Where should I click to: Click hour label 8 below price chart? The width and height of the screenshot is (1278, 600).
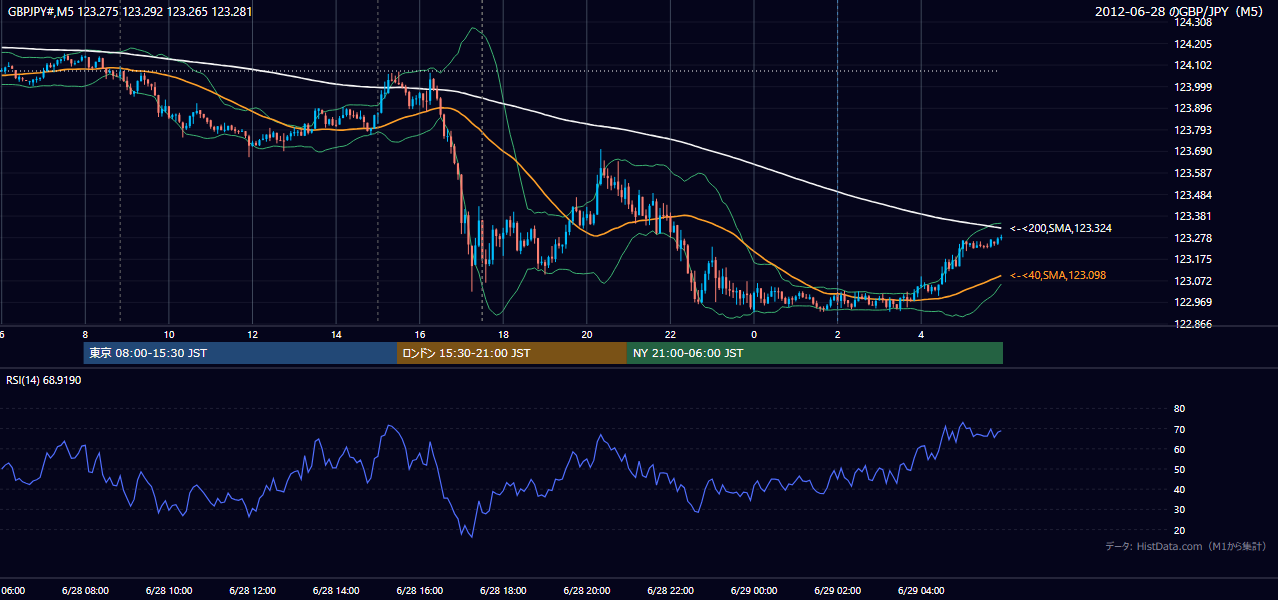pyautogui.click(x=85, y=334)
